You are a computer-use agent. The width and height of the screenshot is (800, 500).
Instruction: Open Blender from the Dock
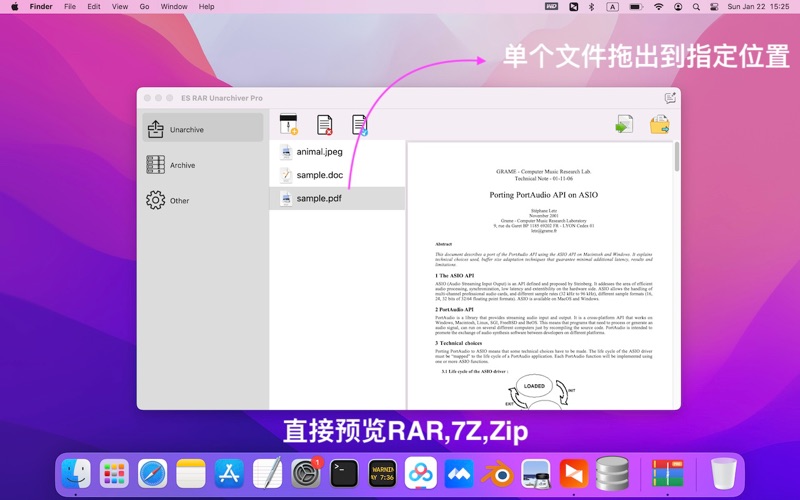[x=497, y=474]
